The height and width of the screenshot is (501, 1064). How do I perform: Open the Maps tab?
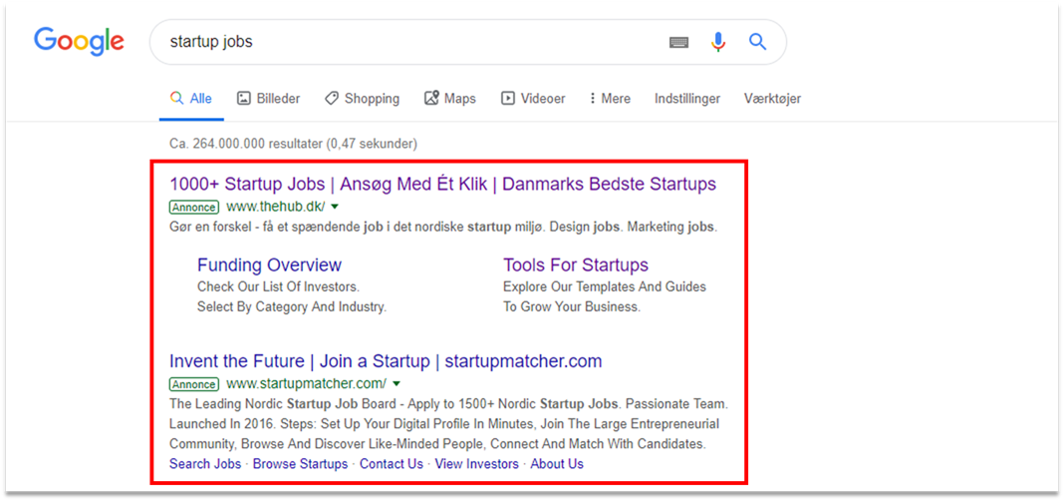450,98
